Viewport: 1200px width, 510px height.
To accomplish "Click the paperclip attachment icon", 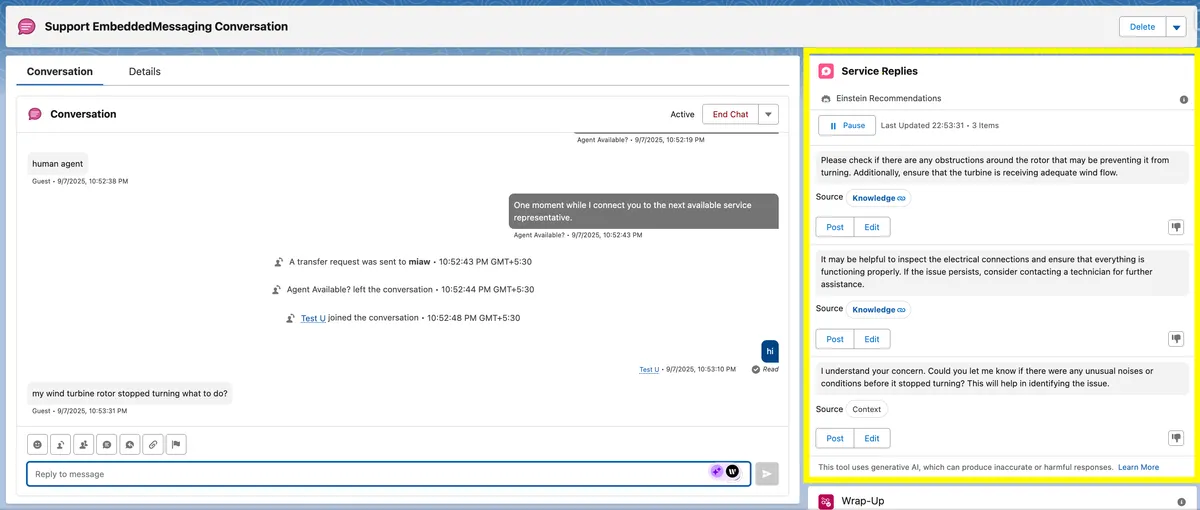I will [153, 444].
